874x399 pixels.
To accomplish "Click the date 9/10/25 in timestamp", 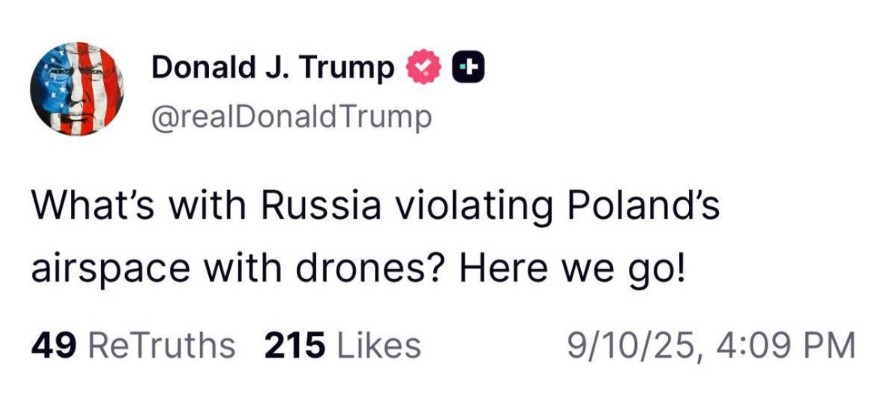I will [x=632, y=347].
